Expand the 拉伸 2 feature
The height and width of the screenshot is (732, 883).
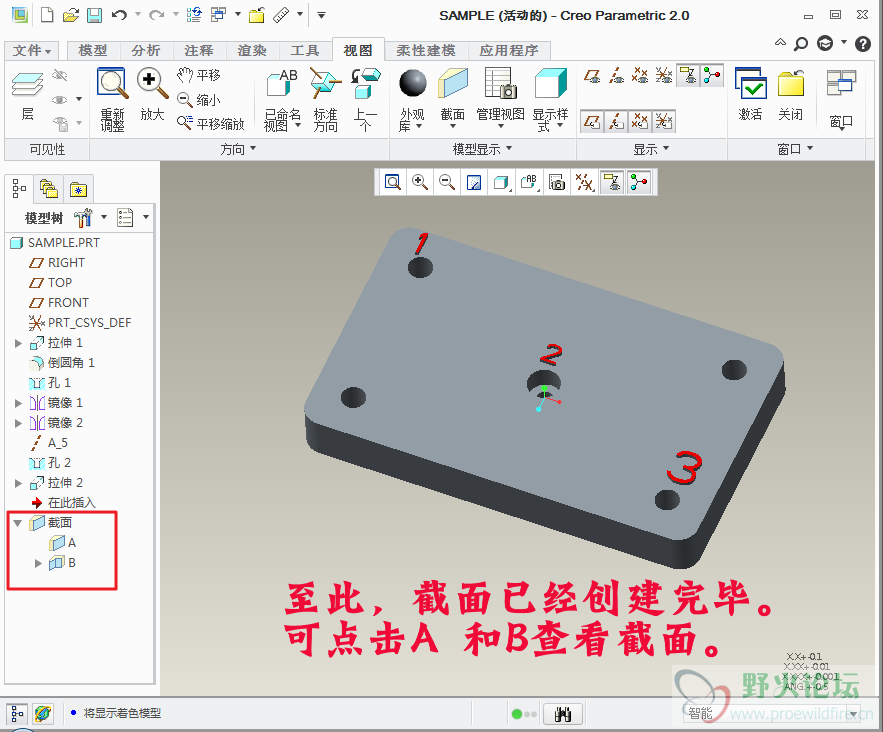tap(18, 483)
